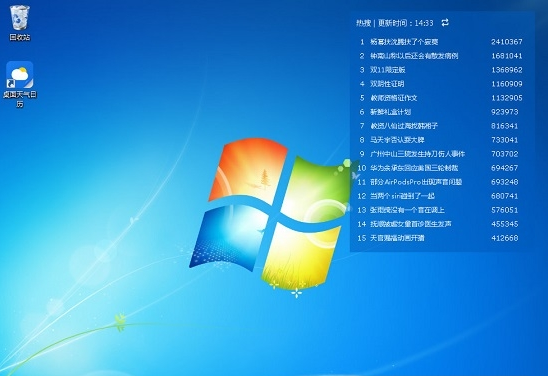Open the rank 14 hot search topic title
548x376 pixels.
click(411, 224)
